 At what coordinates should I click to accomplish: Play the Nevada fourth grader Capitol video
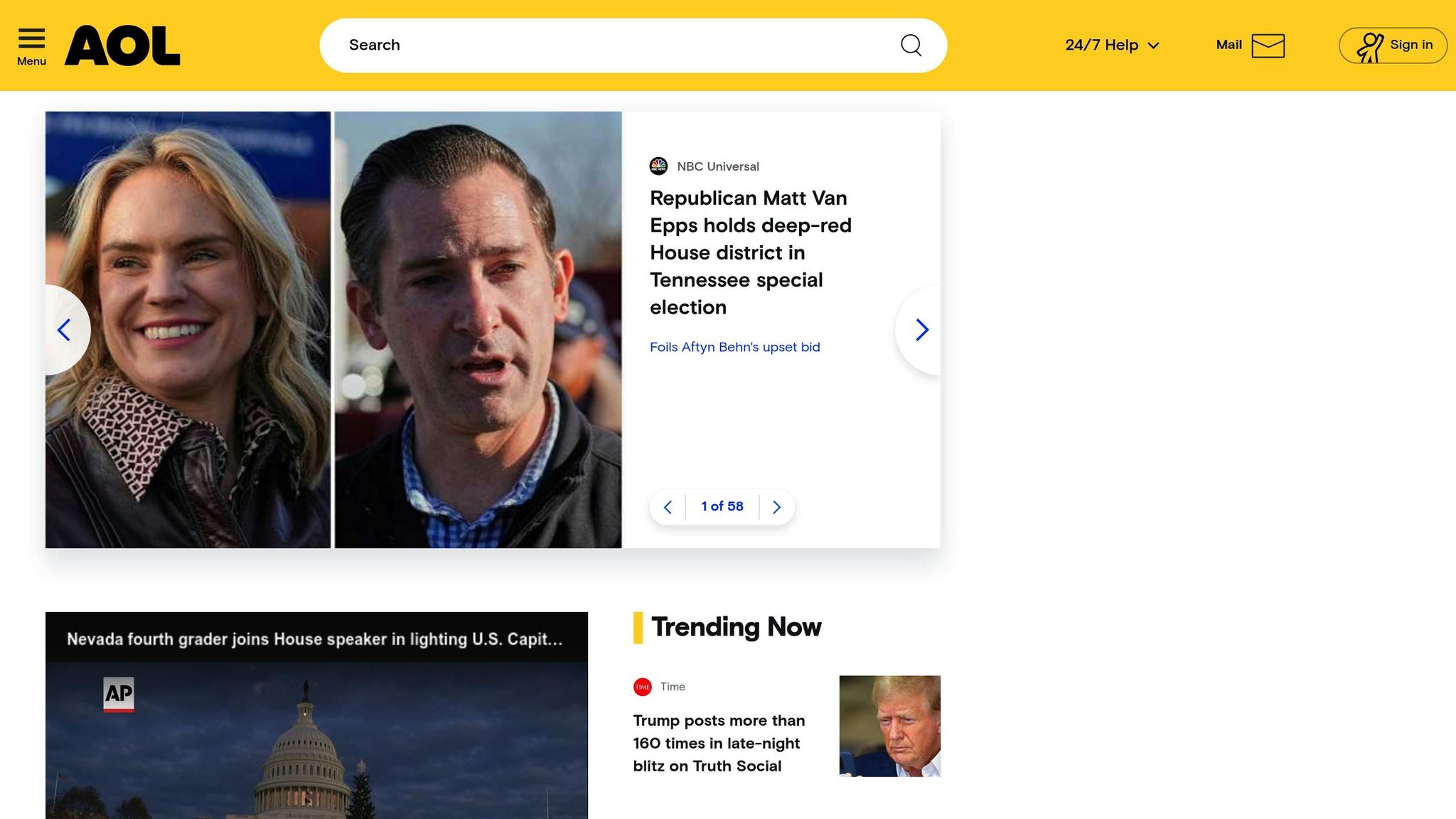tap(316, 739)
